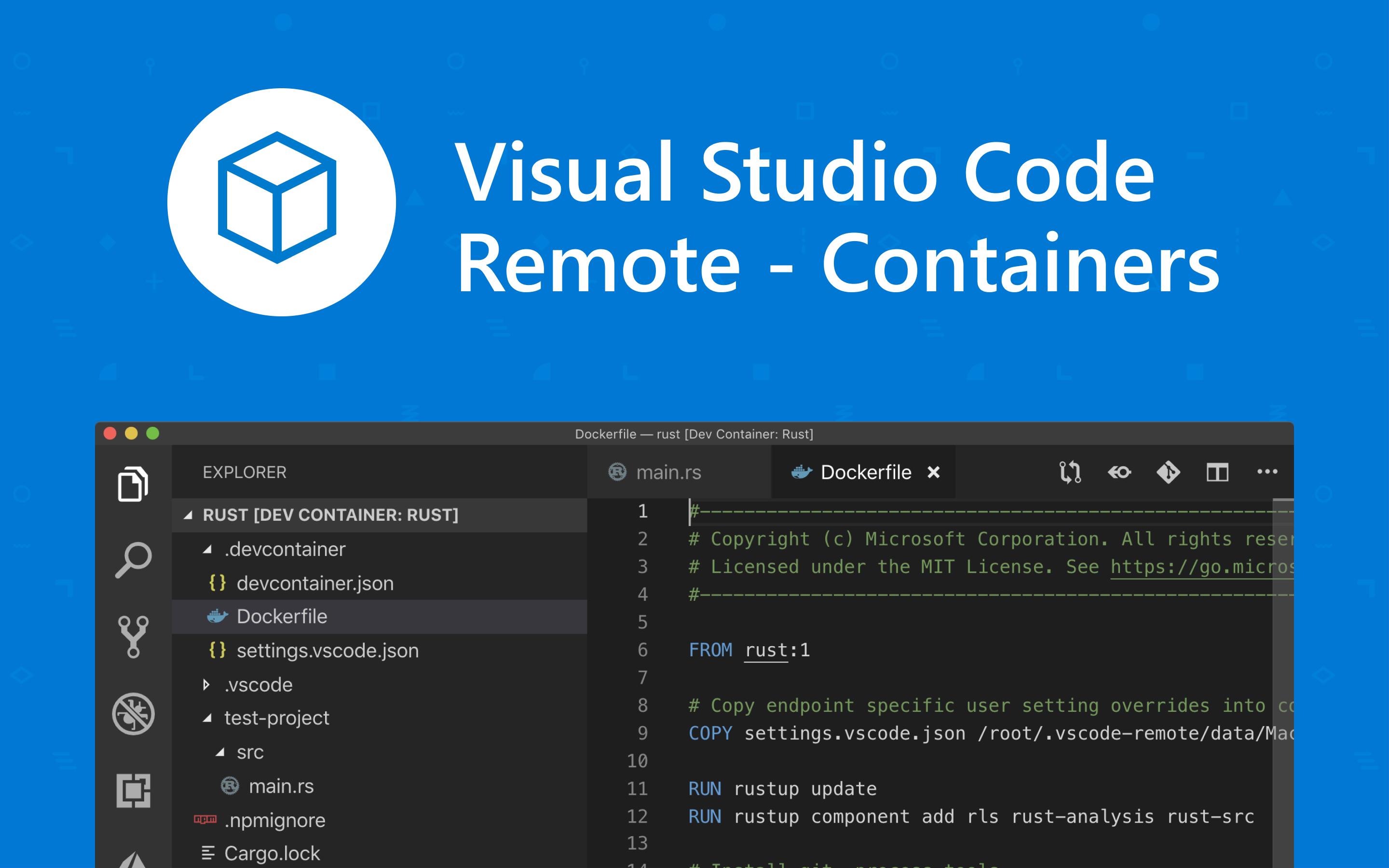The height and width of the screenshot is (868, 1389).
Task: Click the Git logo icon in editor toolbar
Action: [1169, 472]
